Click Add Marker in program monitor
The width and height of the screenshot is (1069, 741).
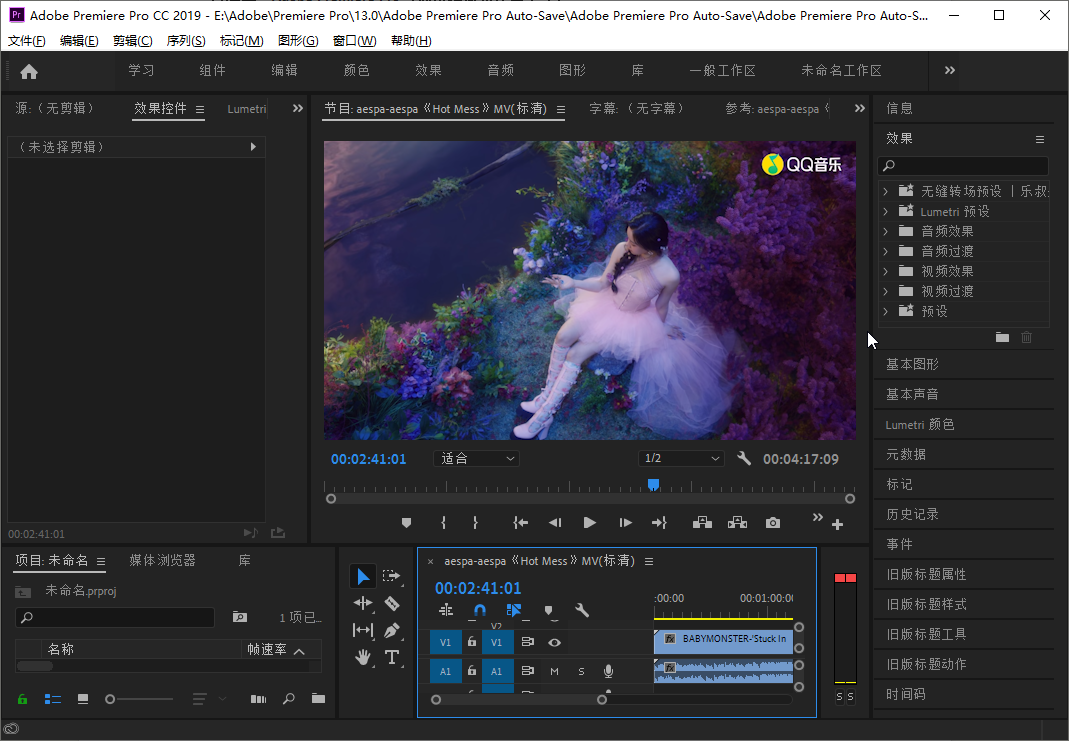(x=406, y=523)
